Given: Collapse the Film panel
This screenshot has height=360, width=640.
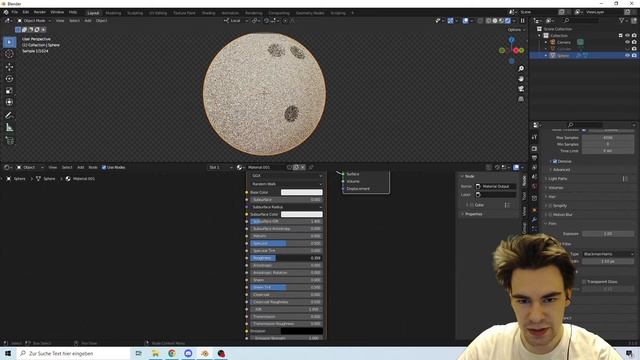Looking at the screenshot, I should click(x=552, y=224).
